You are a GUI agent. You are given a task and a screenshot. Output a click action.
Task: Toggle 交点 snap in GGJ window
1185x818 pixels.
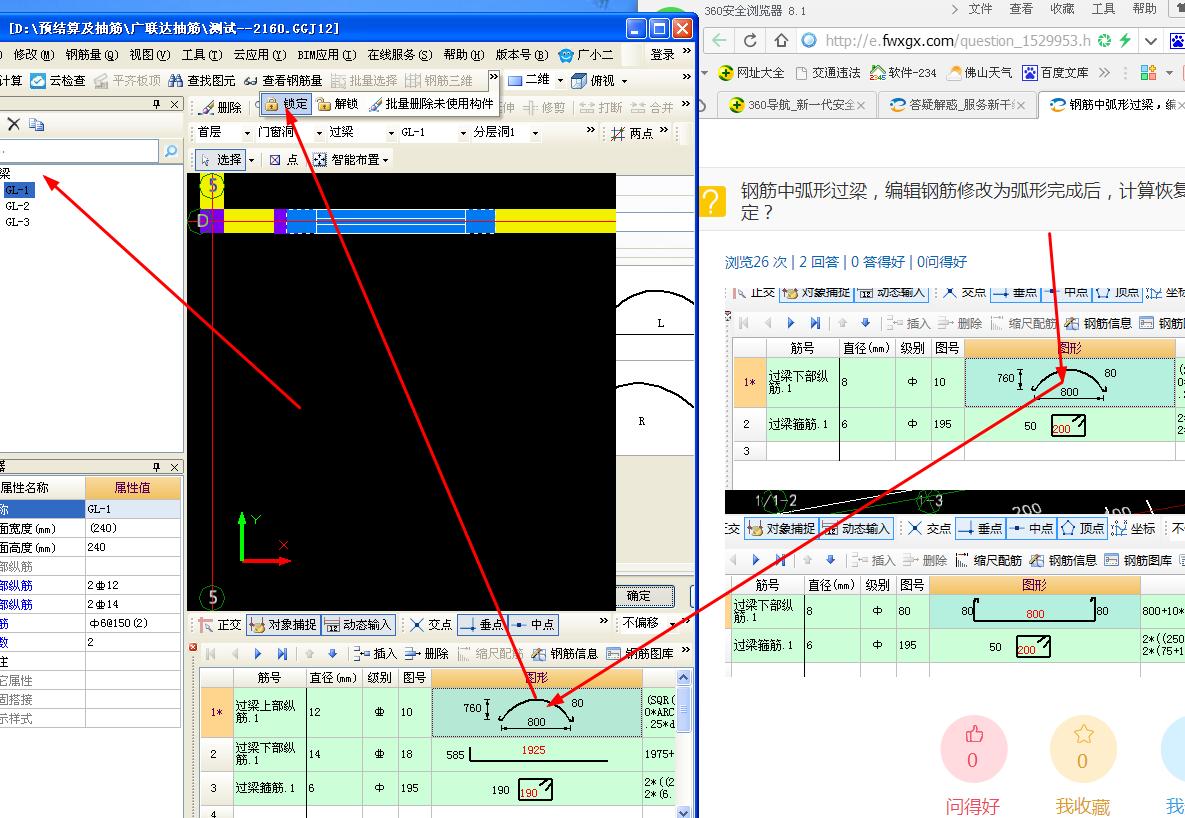[x=431, y=624]
